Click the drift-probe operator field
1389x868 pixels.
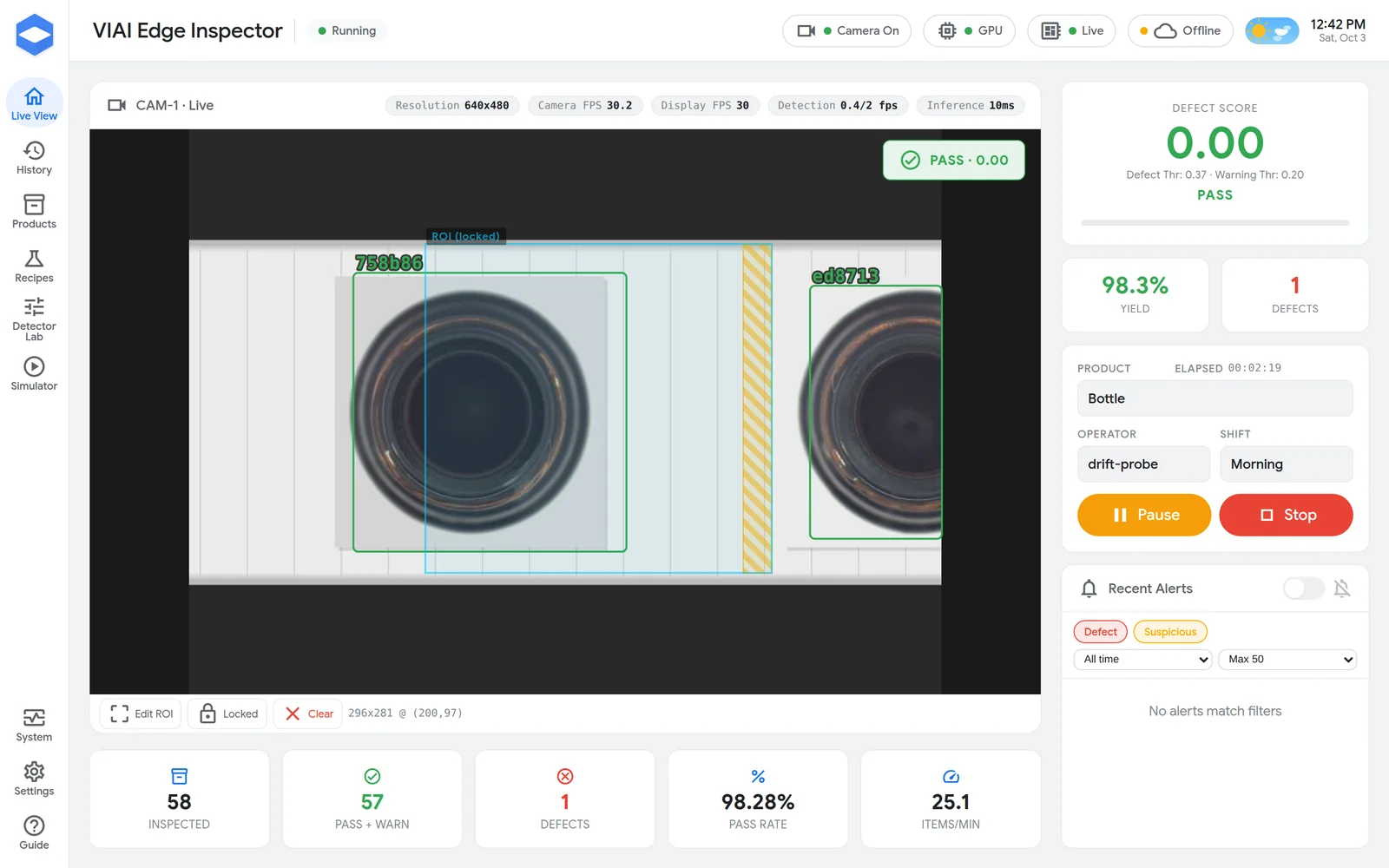pyautogui.click(x=1144, y=464)
